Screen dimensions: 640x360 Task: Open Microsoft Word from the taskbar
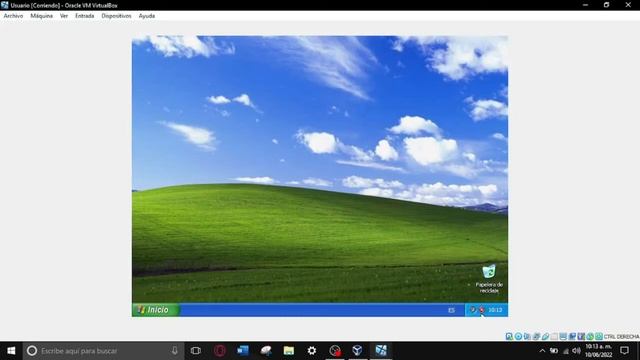coord(243,351)
